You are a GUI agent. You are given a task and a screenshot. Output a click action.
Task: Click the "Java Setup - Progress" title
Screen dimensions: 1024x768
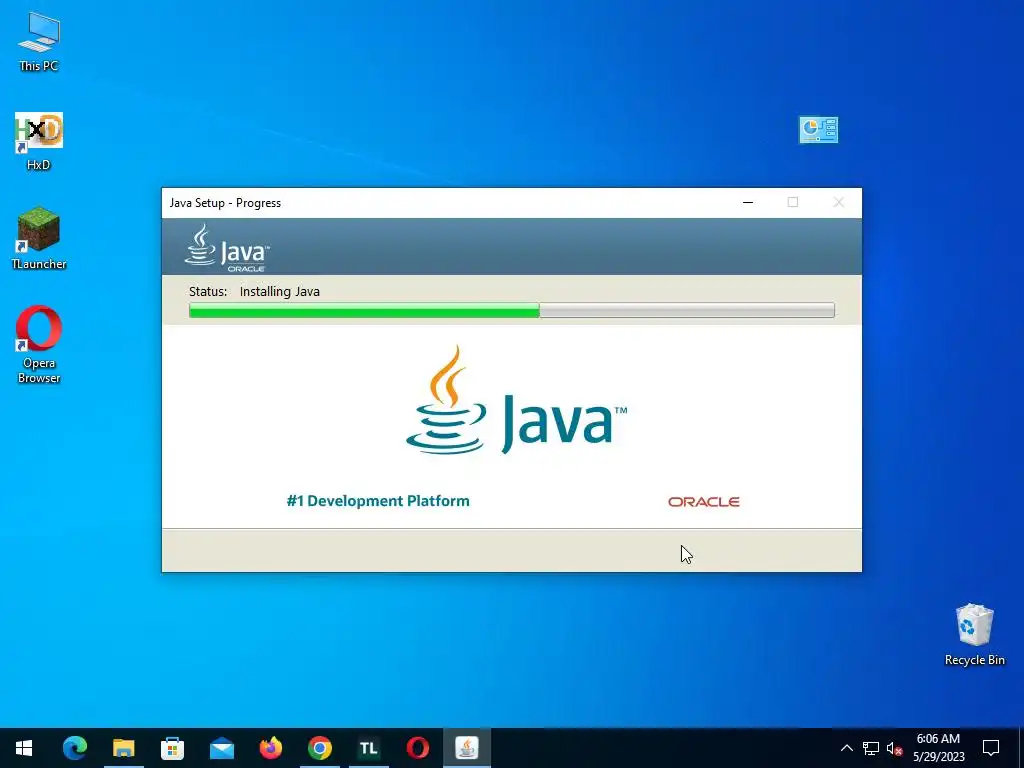(225, 202)
